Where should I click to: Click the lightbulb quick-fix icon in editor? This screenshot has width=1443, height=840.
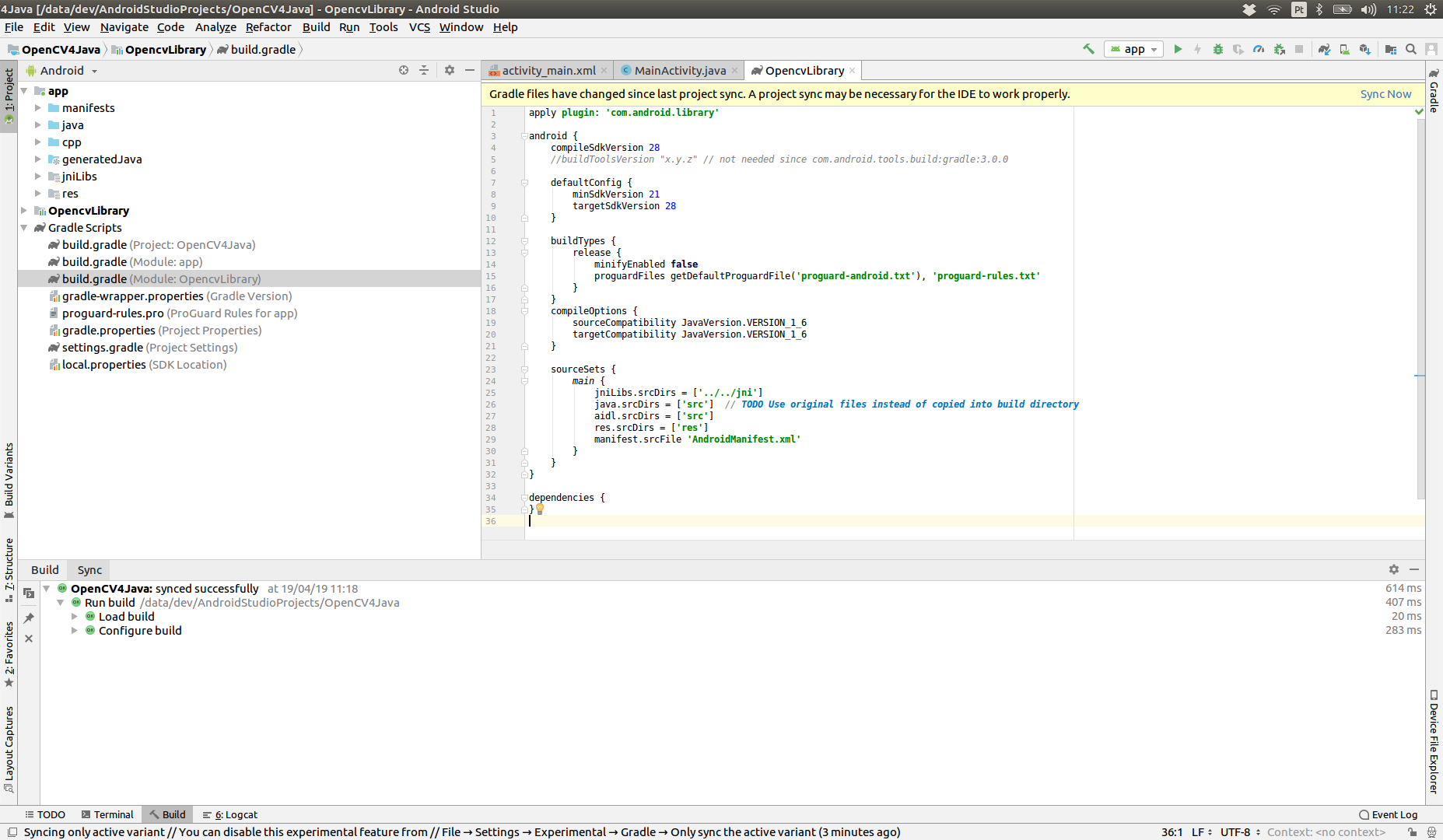[x=540, y=509]
